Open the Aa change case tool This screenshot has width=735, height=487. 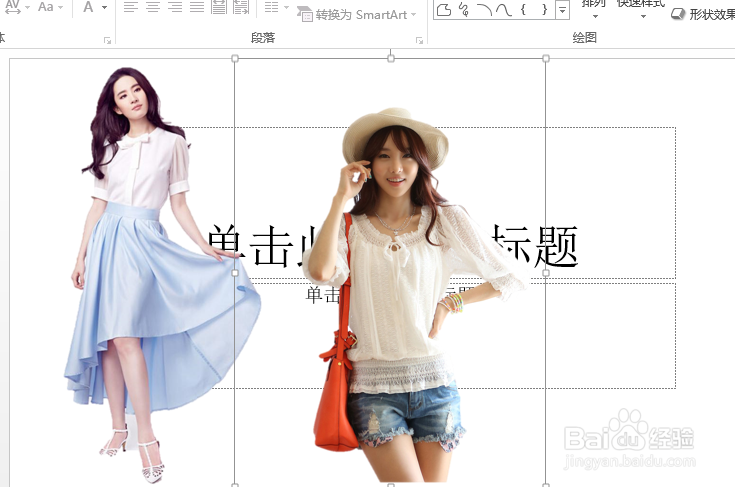[46, 7]
